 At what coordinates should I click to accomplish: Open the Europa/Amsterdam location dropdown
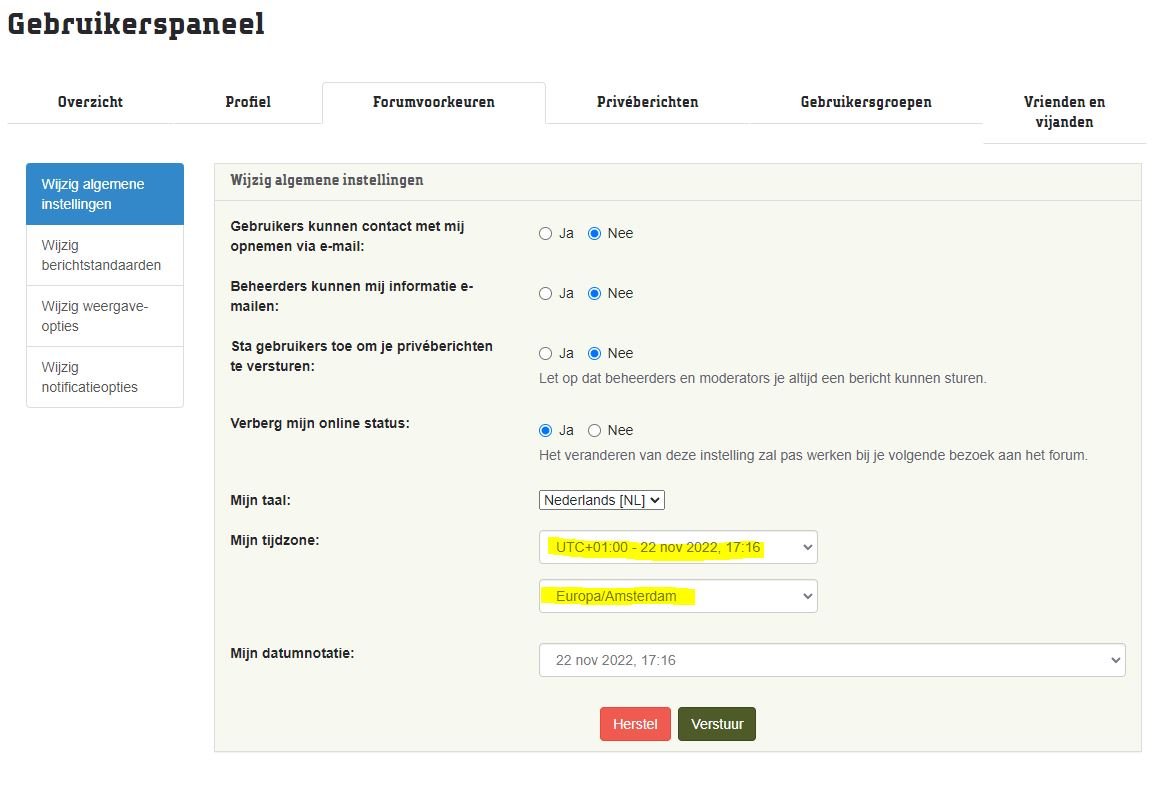click(677, 596)
